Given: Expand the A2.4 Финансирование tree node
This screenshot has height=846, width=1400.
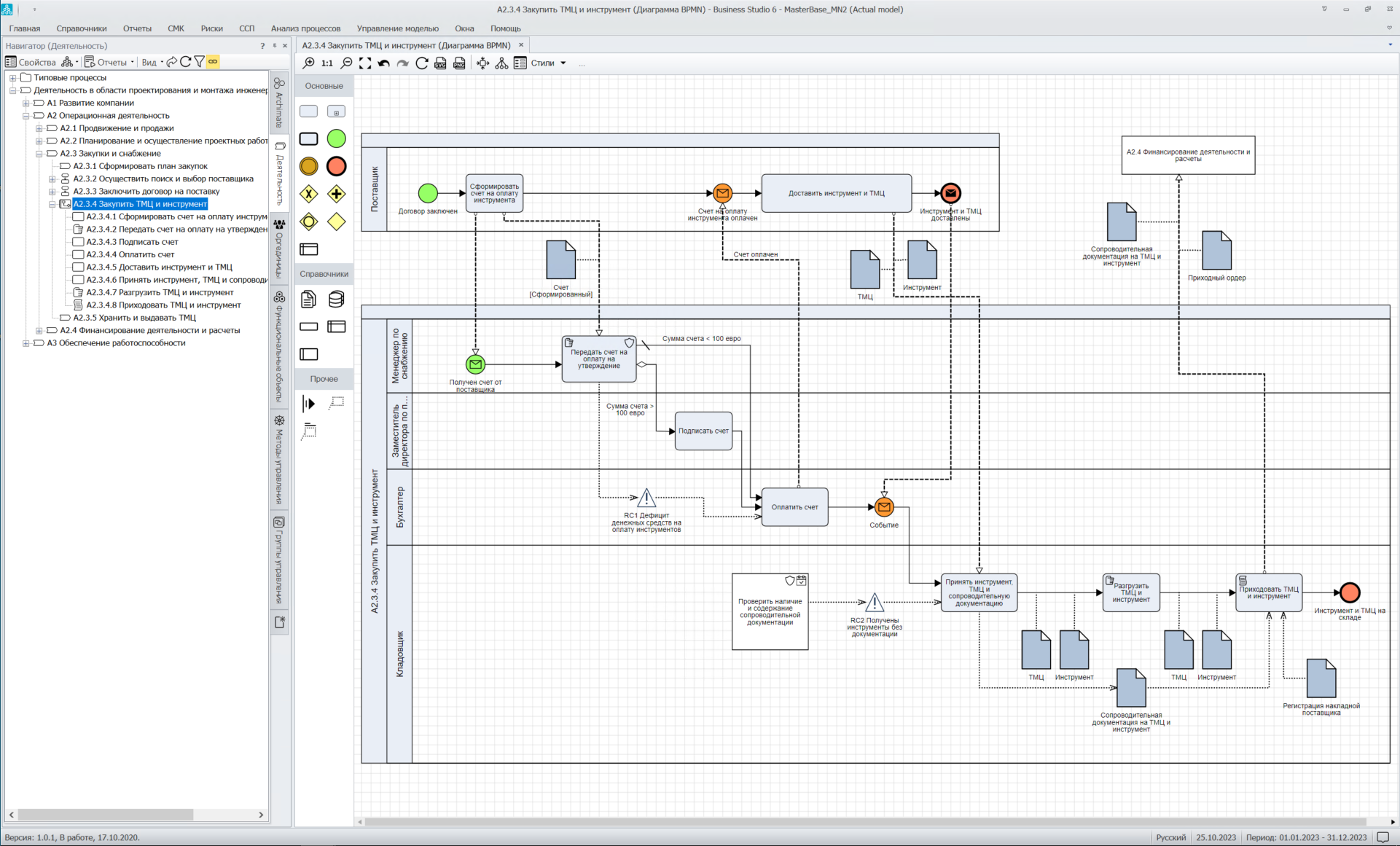Looking at the screenshot, I should click(x=39, y=331).
